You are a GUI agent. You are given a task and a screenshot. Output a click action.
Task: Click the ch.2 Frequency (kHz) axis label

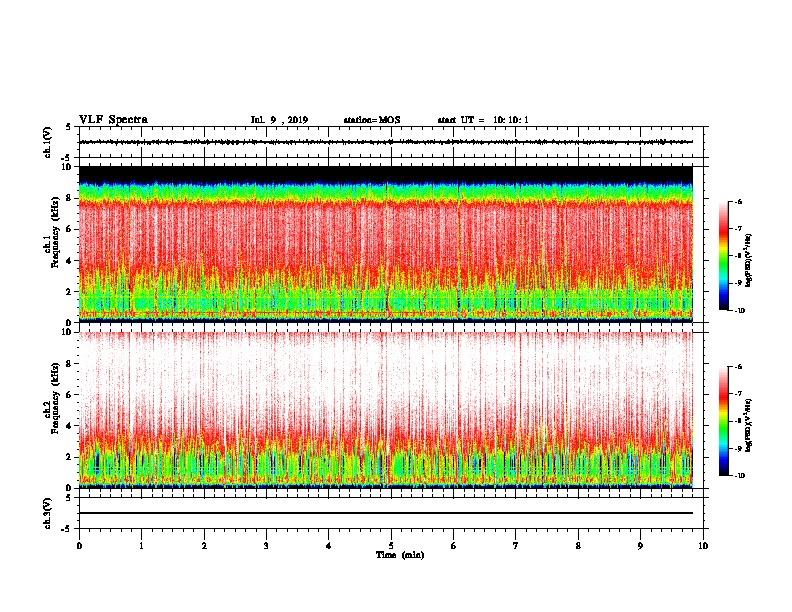coord(56,398)
